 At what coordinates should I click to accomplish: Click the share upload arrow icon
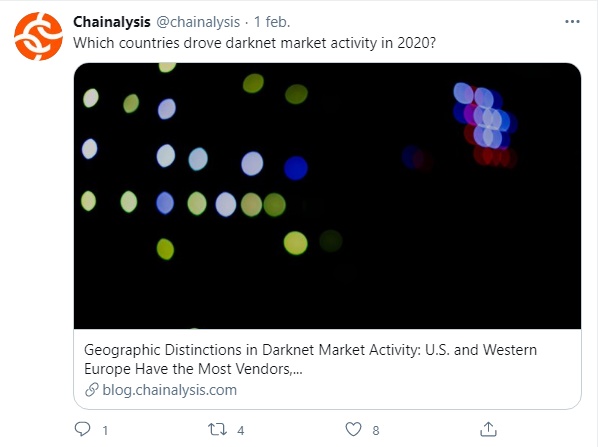(x=488, y=429)
